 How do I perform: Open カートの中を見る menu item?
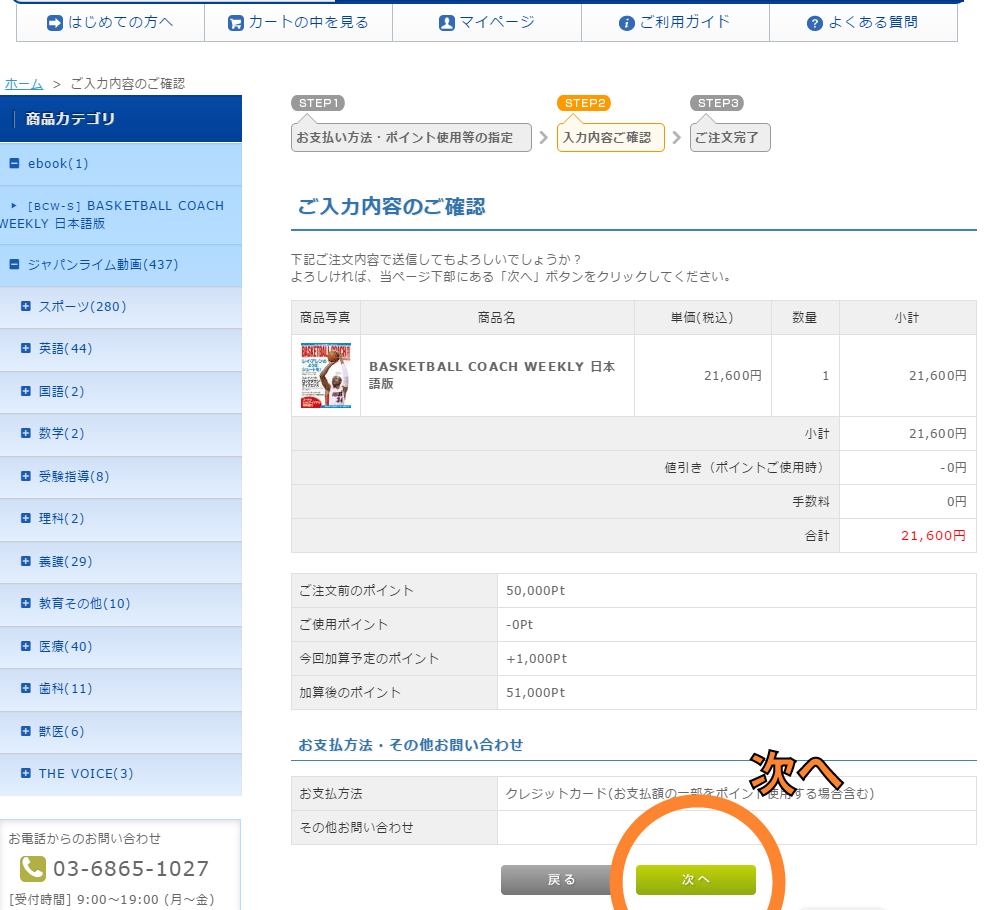tap(299, 23)
